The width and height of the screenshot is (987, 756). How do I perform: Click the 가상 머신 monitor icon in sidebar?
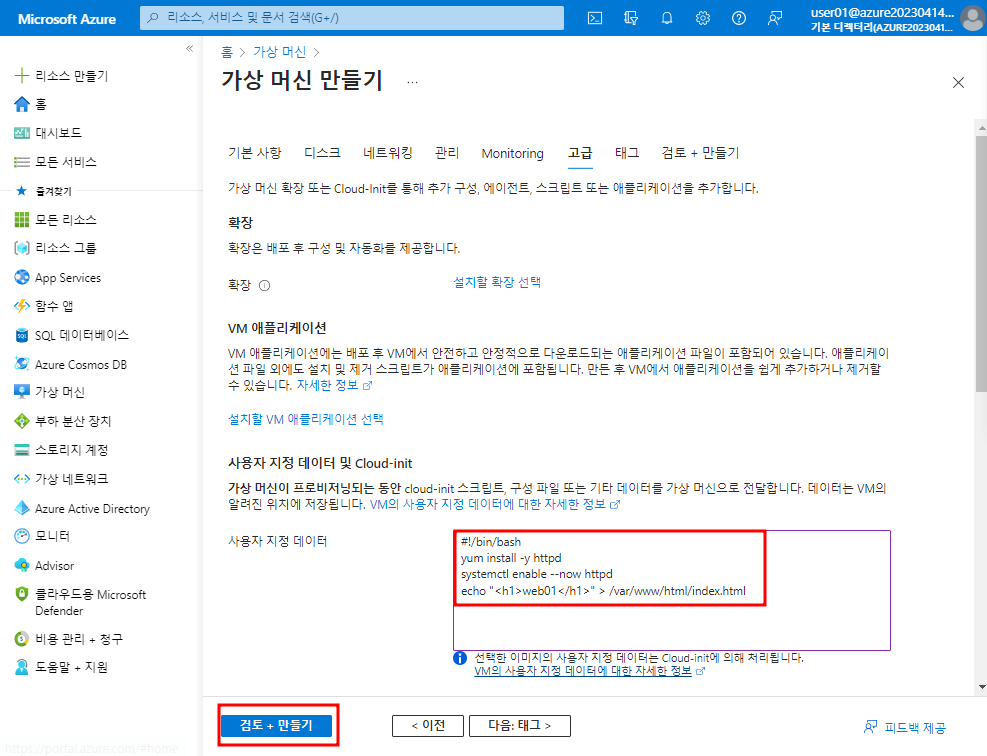[x=22, y=392]
